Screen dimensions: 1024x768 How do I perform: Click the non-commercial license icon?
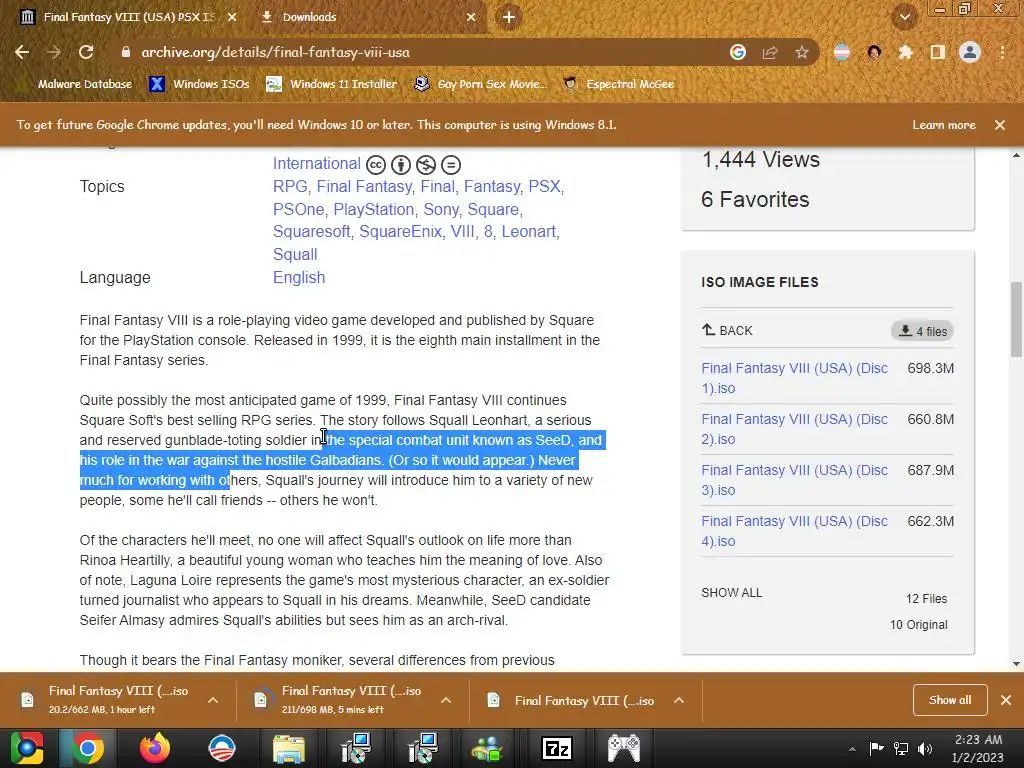[426, 165]
